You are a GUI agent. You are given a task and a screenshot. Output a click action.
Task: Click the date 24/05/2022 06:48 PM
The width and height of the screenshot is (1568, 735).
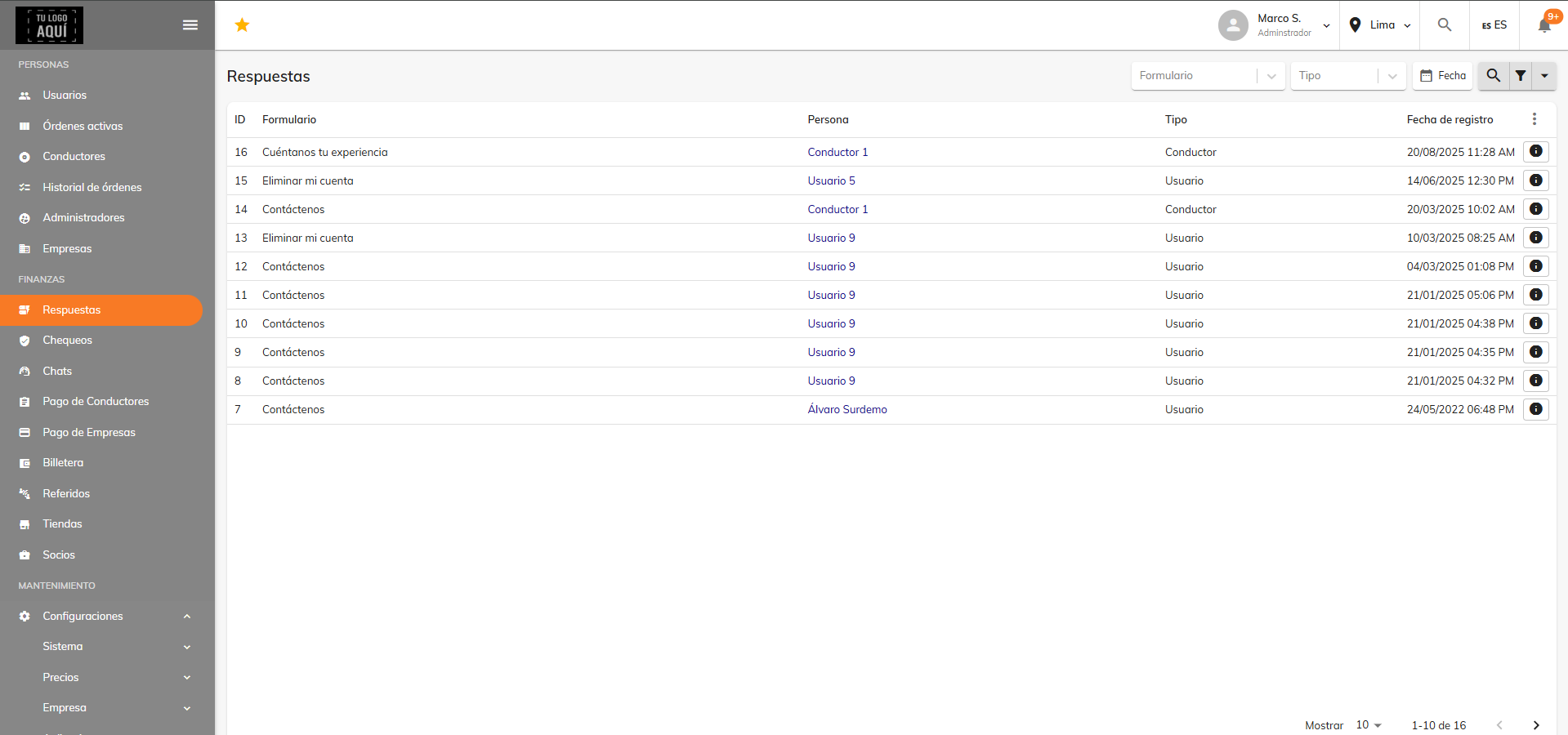point(1460,409)
